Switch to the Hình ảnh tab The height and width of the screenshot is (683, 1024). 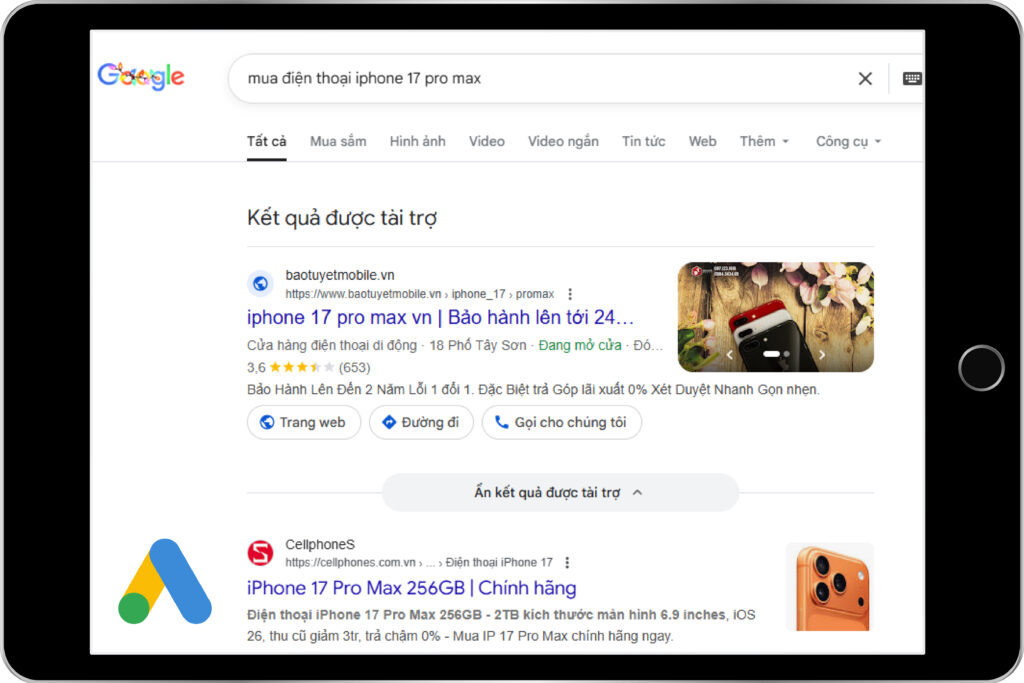pyautogui.click(x=417, y=141)
